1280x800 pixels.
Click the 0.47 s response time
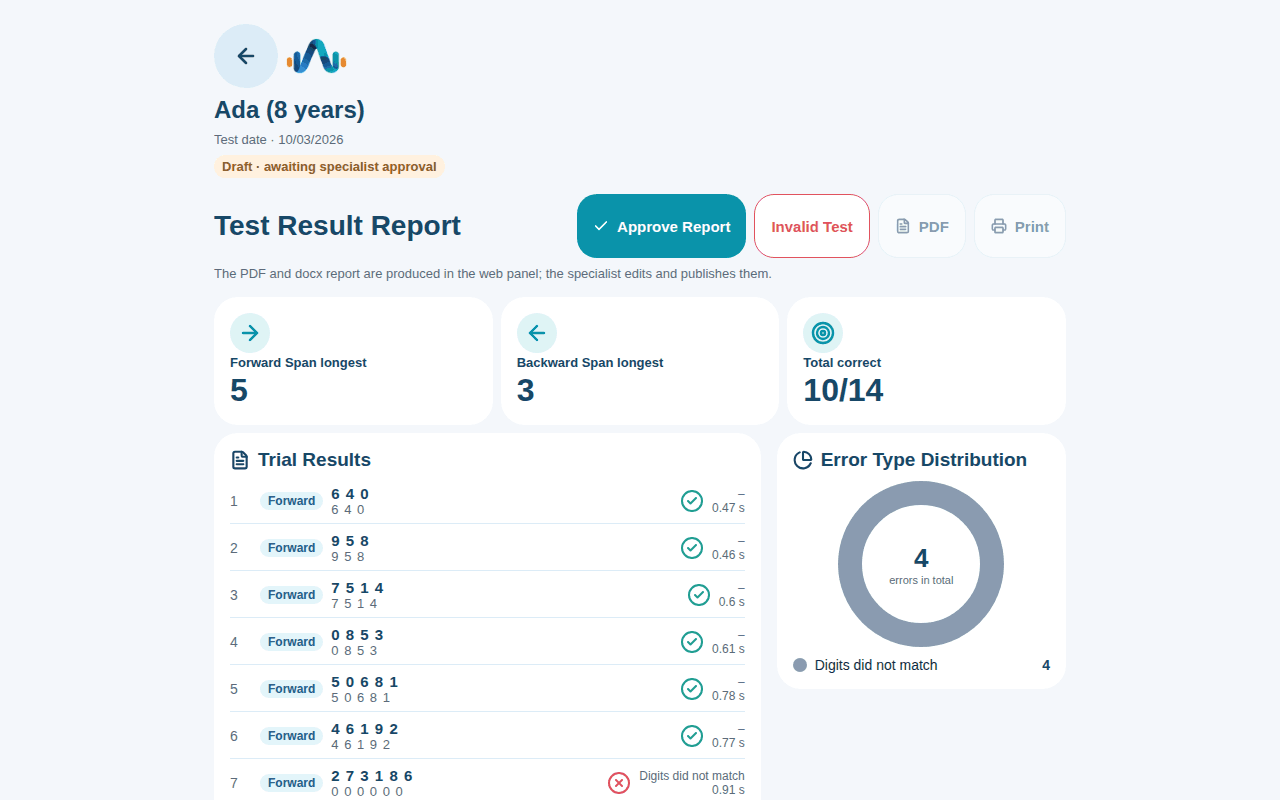click(728, 508)
